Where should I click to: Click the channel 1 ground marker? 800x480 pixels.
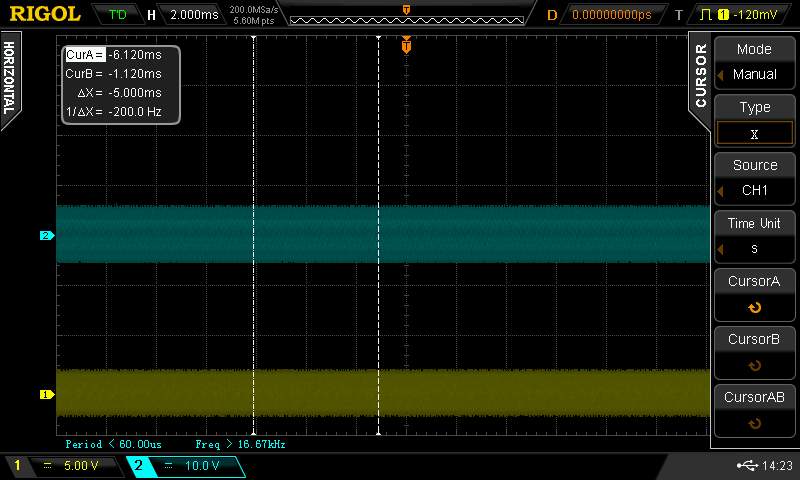click(46, 394)
